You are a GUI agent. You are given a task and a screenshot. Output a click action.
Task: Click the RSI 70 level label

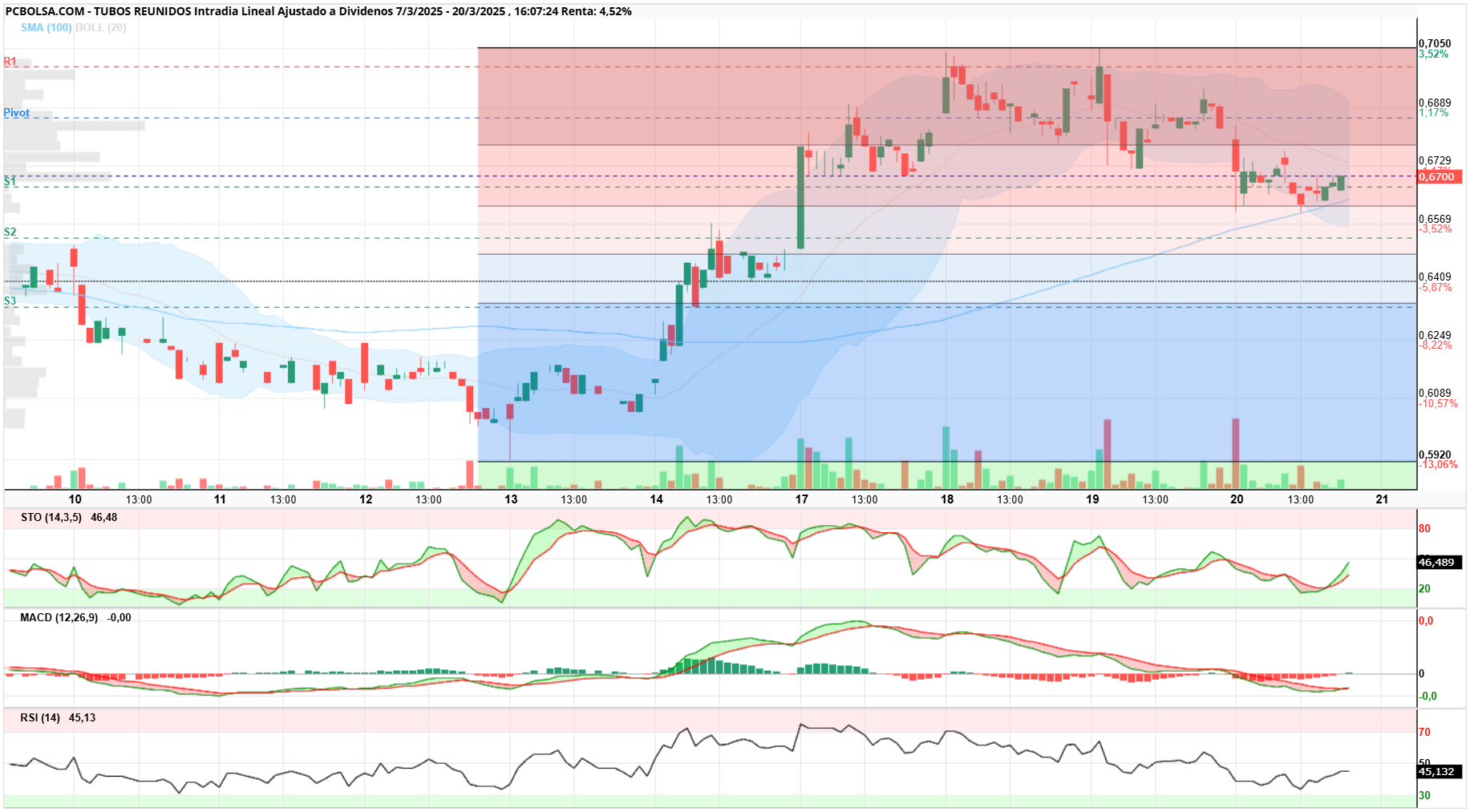click(1424, 732)
